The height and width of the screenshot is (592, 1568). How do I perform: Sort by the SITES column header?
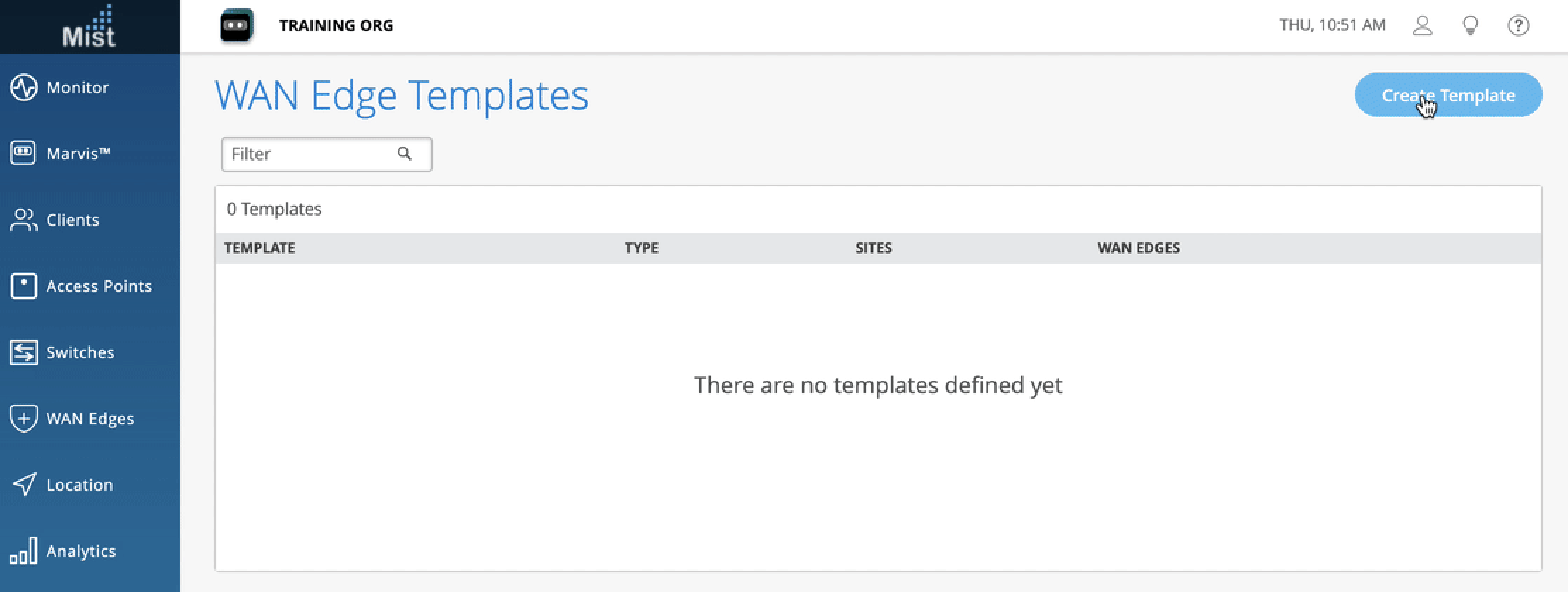tap(874, 248)
